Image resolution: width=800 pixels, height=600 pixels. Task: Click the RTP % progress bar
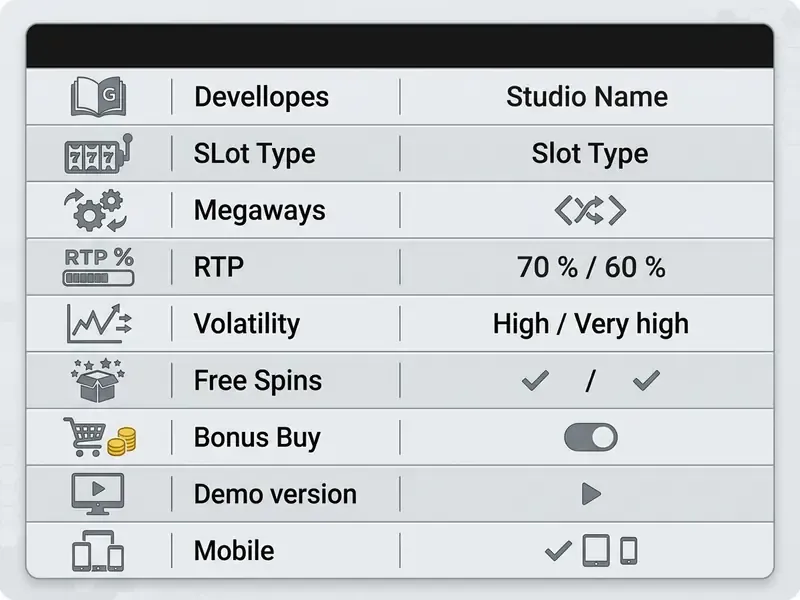[x=98, y=278]
